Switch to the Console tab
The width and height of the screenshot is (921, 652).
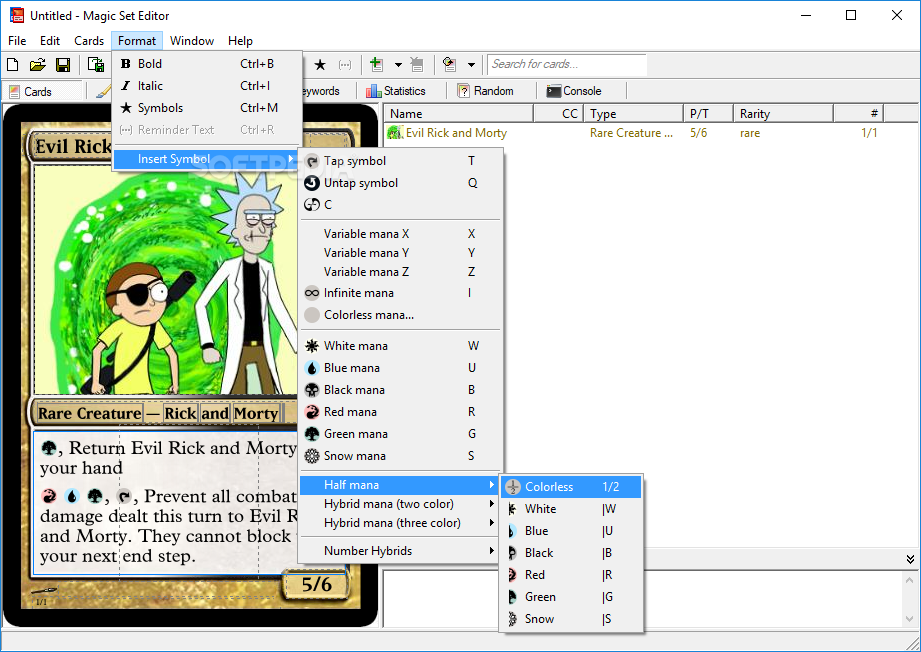click(574, 91)
